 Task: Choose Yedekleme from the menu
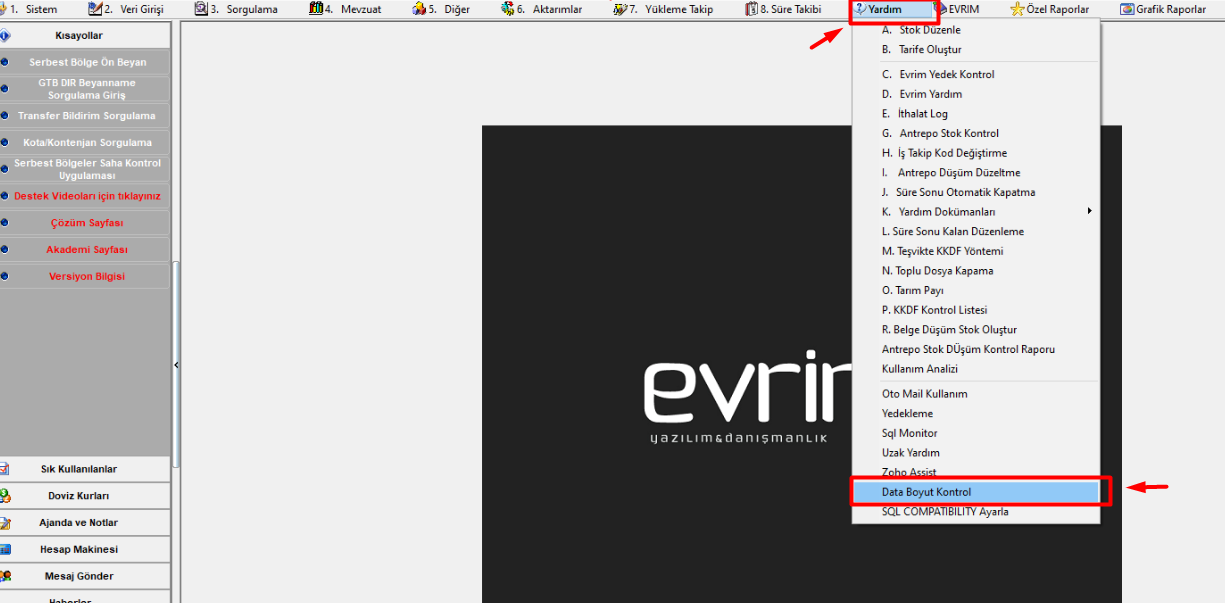click(976, 413)
